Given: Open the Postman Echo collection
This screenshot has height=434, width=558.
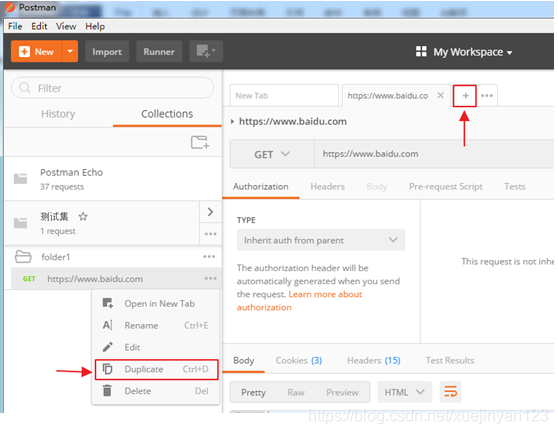Looking at the screenshot, I should point(113,179).
